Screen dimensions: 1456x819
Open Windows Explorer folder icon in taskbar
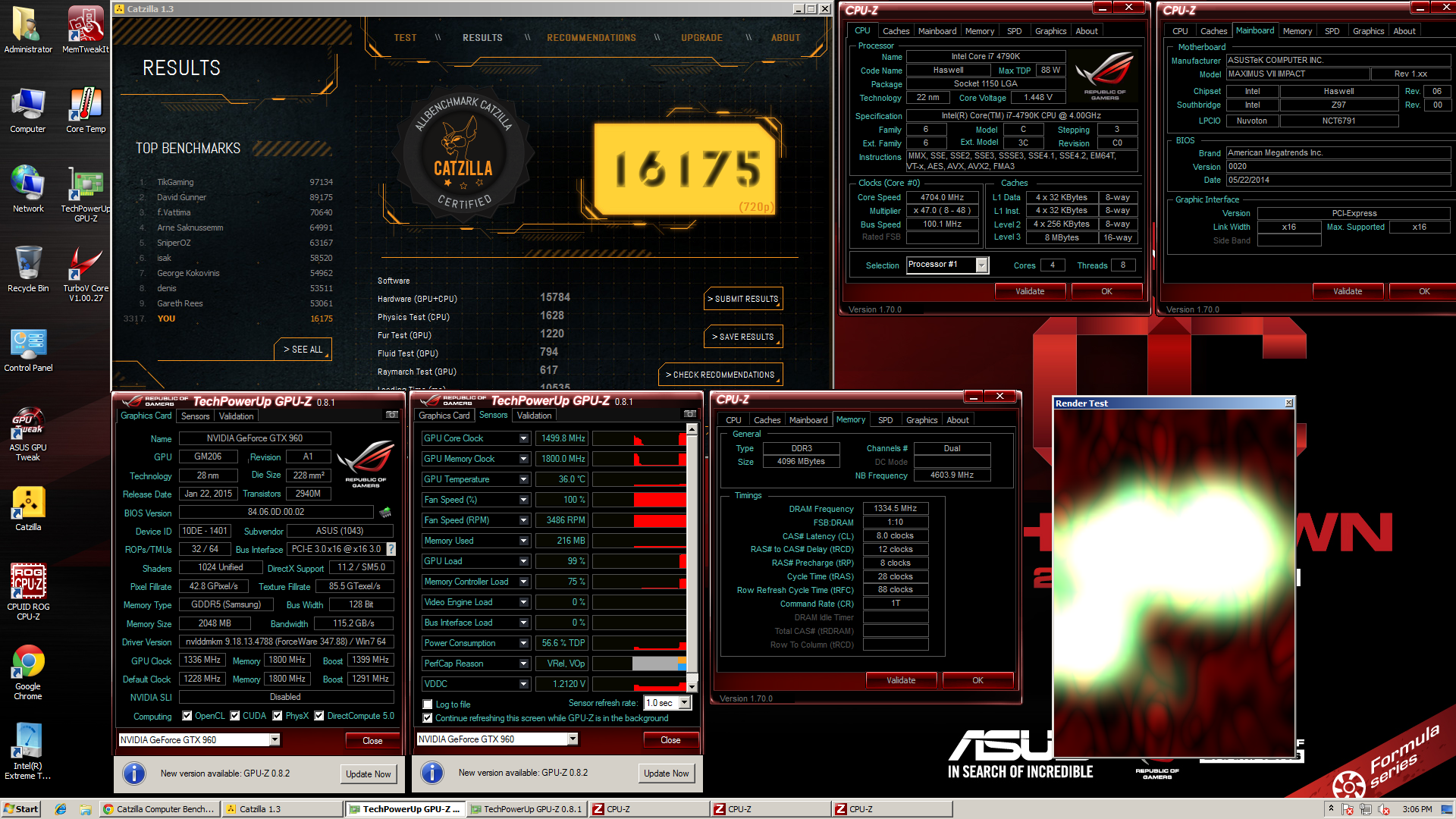click(86, 809)
